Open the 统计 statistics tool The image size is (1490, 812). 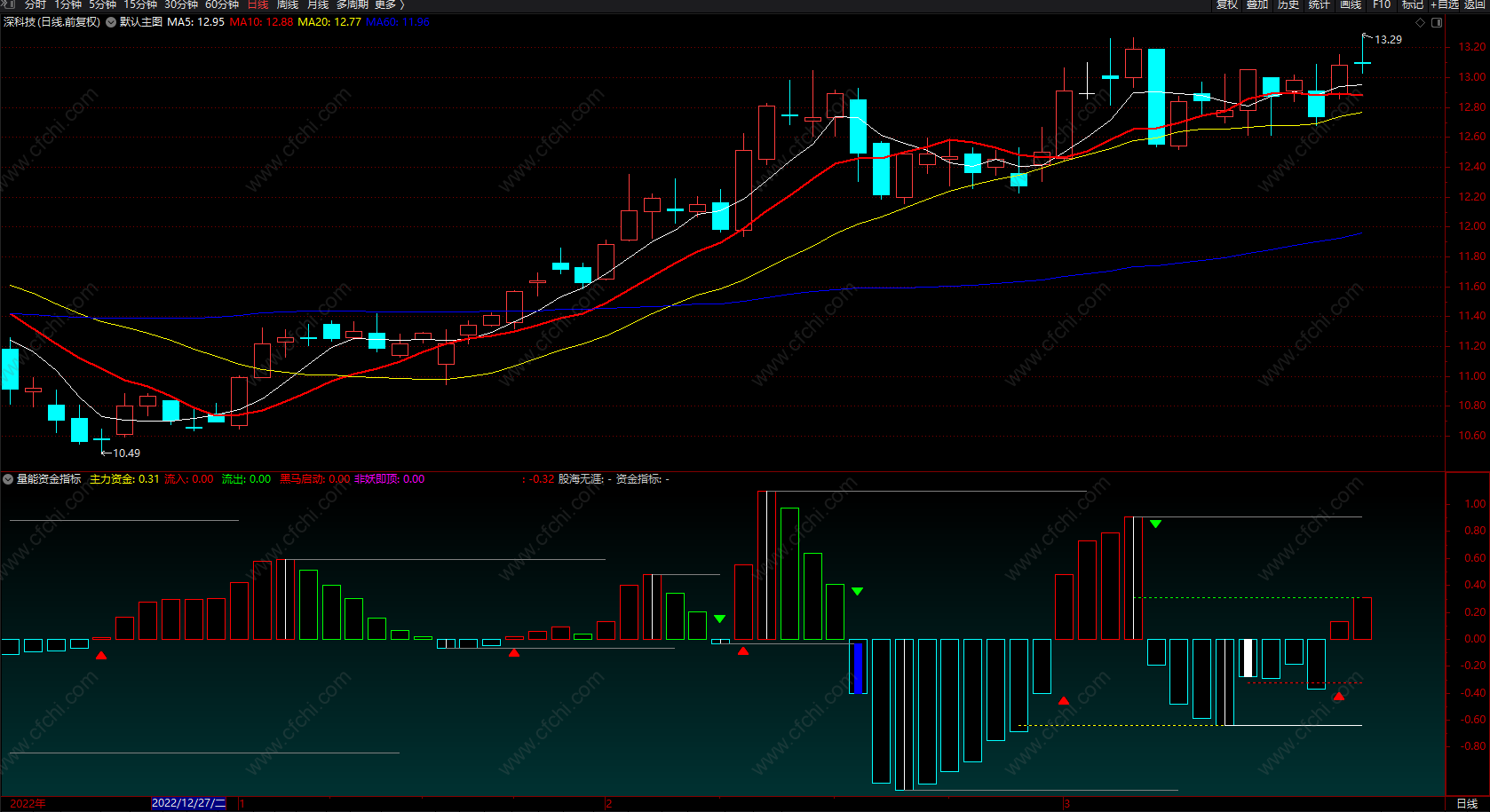click(x=1320, y=4)
